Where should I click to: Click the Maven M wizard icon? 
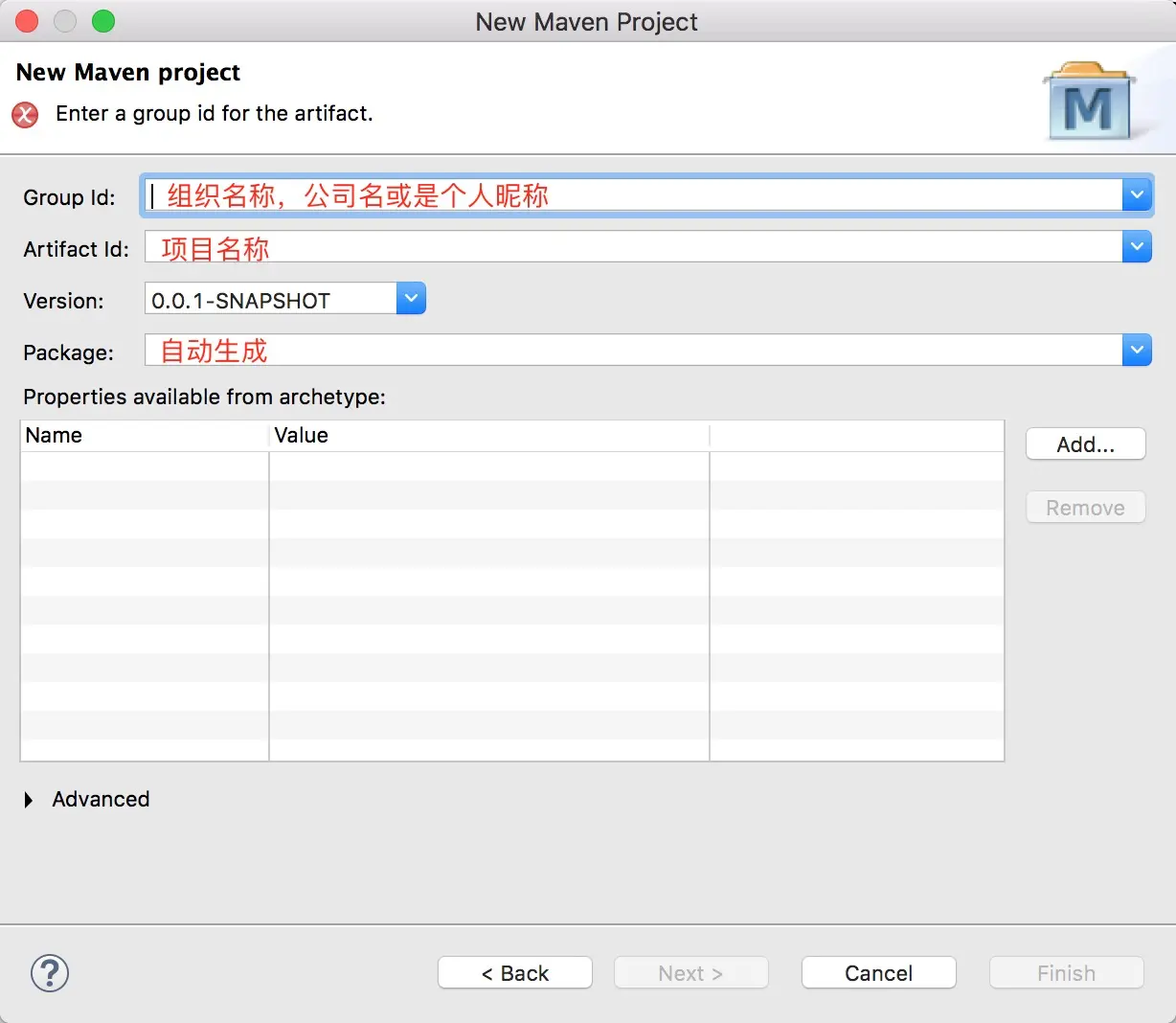(x=1089, y=102)
